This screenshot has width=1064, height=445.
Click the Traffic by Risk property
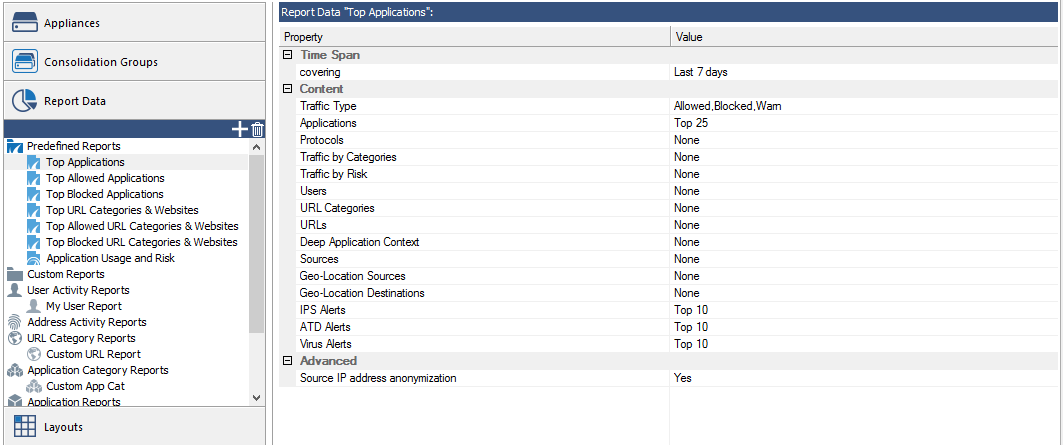[333, 174]
